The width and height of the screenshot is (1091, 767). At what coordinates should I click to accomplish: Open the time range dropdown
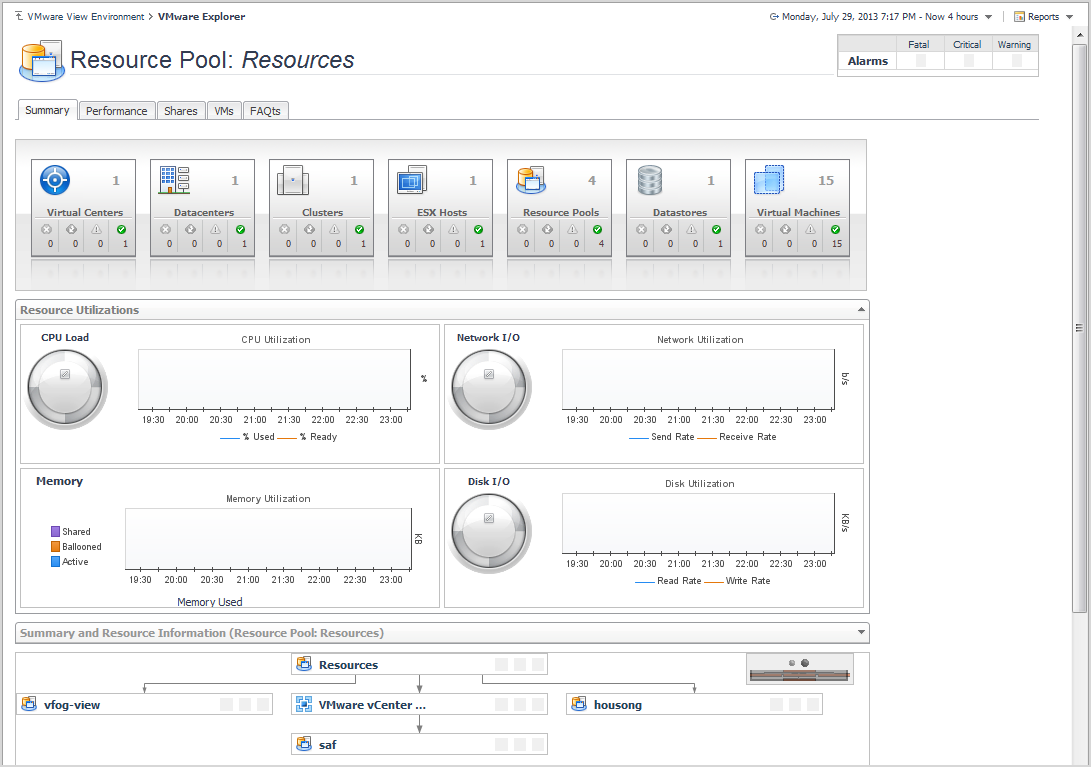pos(988,17)
